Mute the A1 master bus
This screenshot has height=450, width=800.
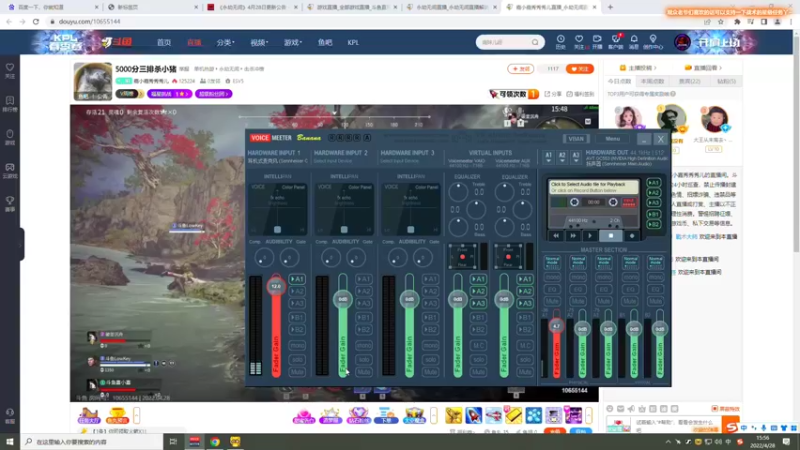coord(553,301)
